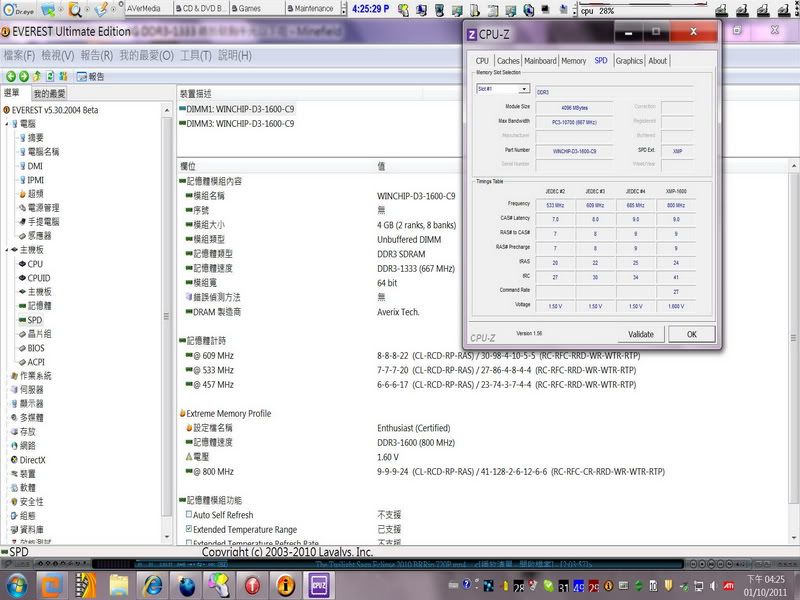Switch to CPU-Z Memory tab

[573, 61]
